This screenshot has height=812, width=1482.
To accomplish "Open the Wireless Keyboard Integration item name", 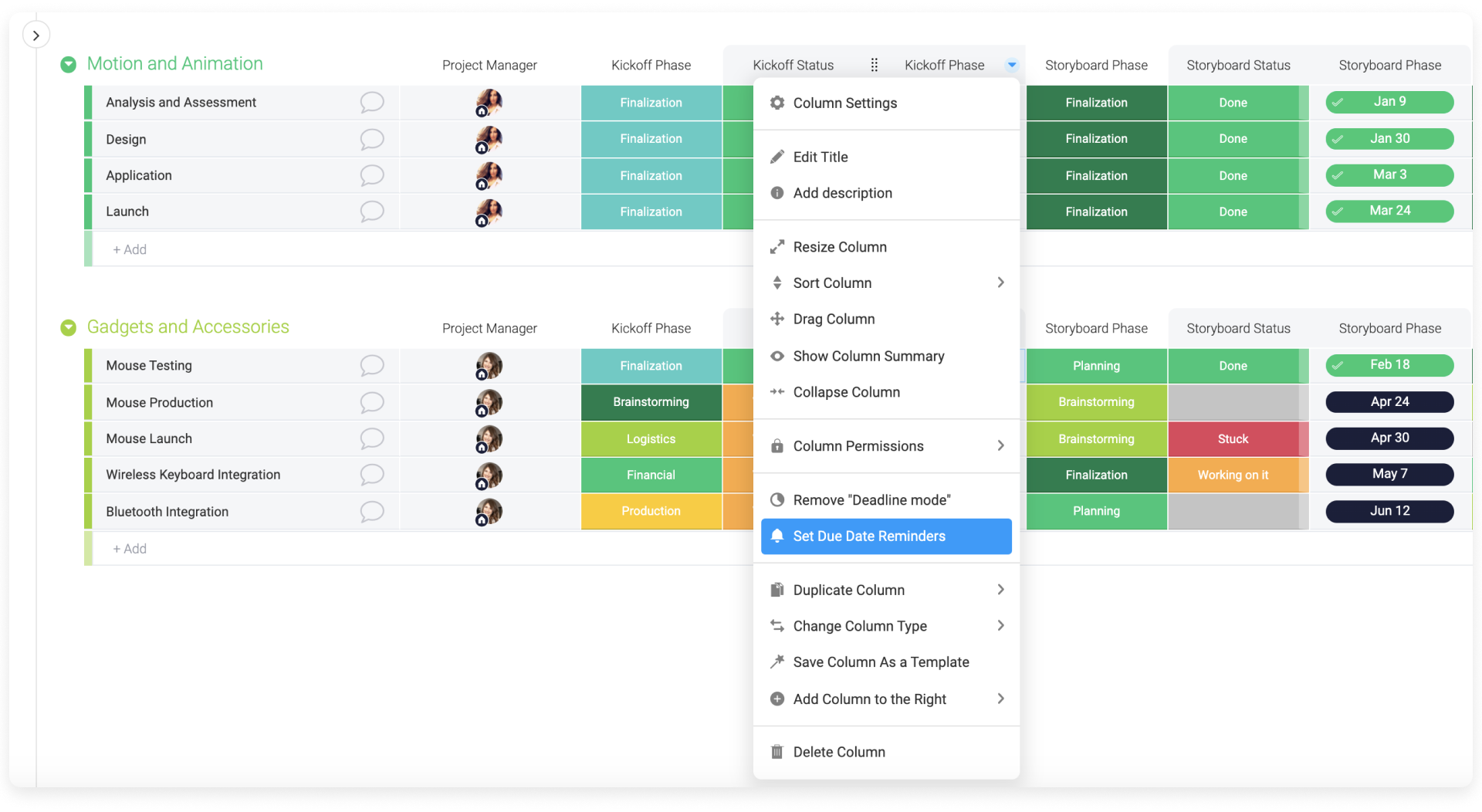I will click(x=193, y=475).
